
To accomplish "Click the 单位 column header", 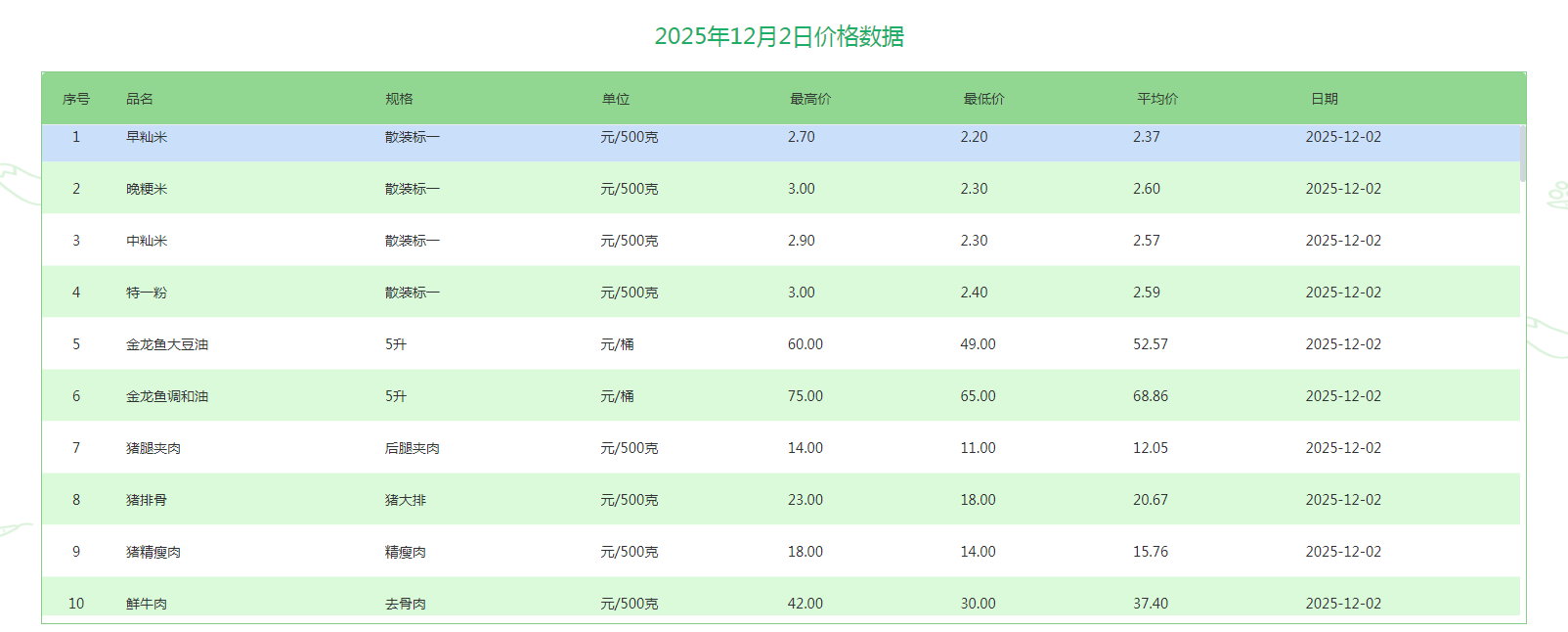I will tap(616, 99).
